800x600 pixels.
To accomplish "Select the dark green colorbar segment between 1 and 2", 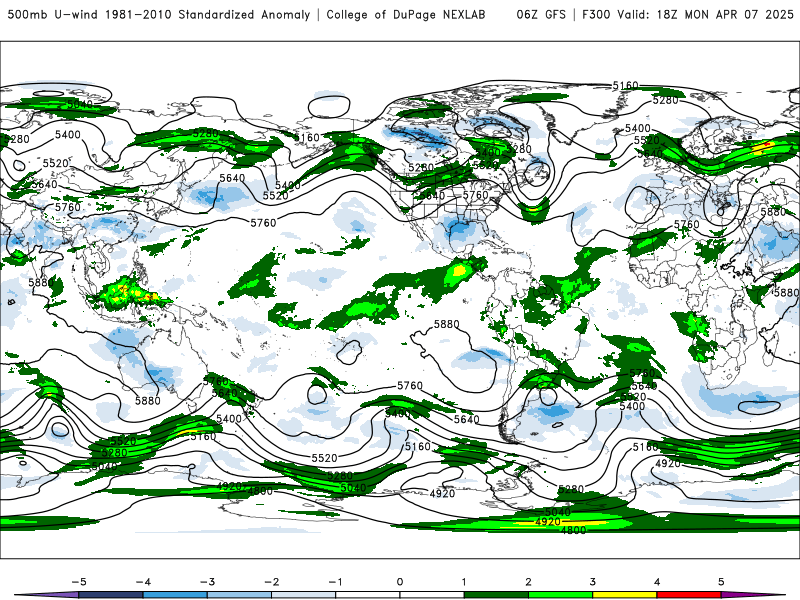I will 496,595.
